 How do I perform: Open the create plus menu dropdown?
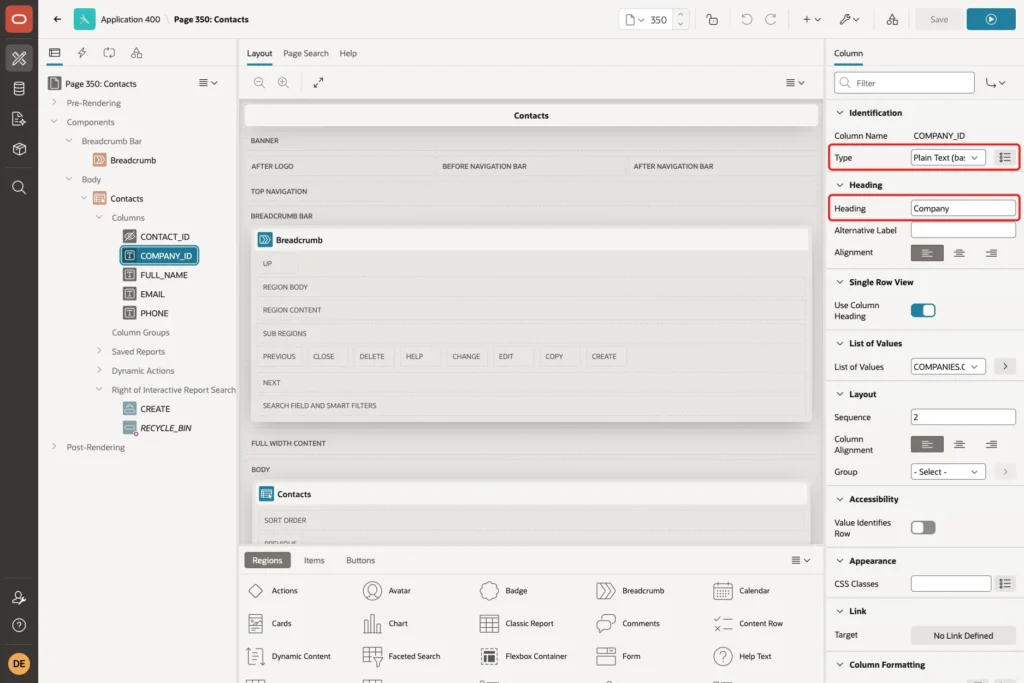point(812,20)
